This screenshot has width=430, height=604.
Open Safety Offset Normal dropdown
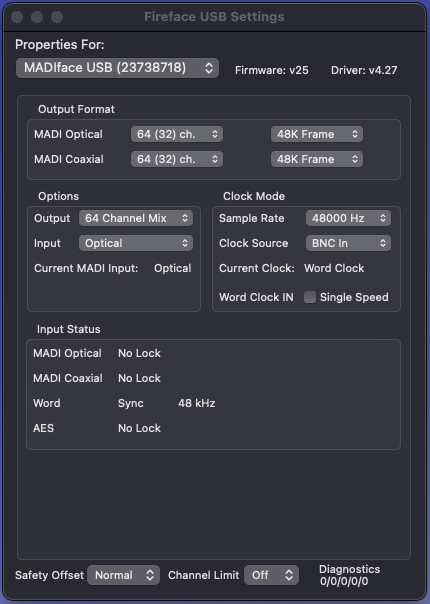click(x=123, y=575)
